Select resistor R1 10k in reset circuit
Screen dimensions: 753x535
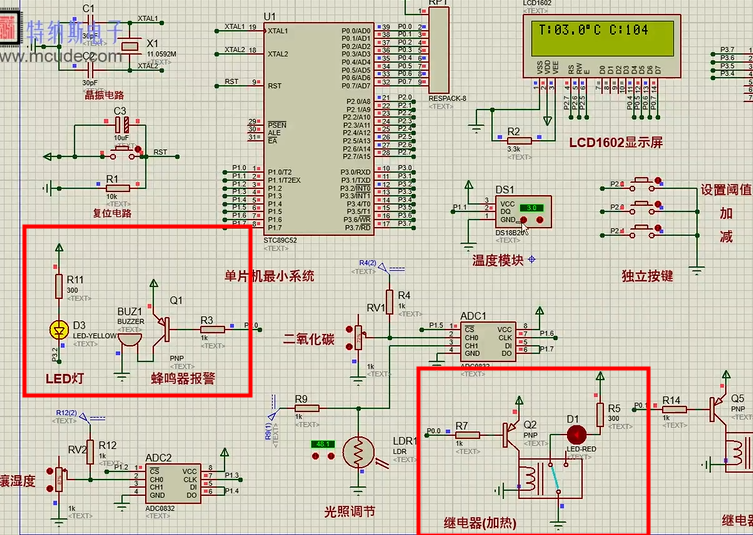pos(117,188)
